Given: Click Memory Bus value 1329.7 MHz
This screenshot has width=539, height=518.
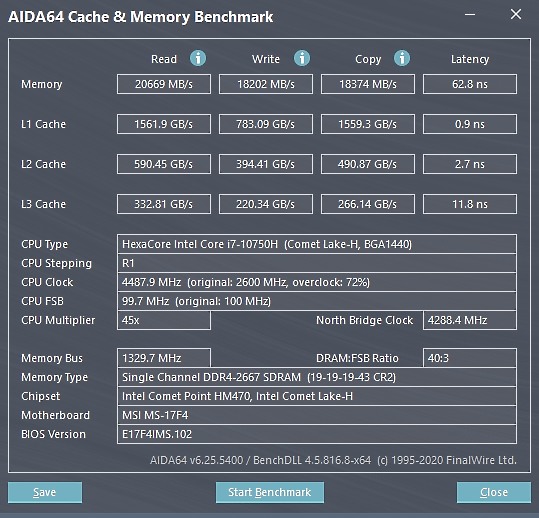Looking at the screenshot, I should tap(164, 358).
